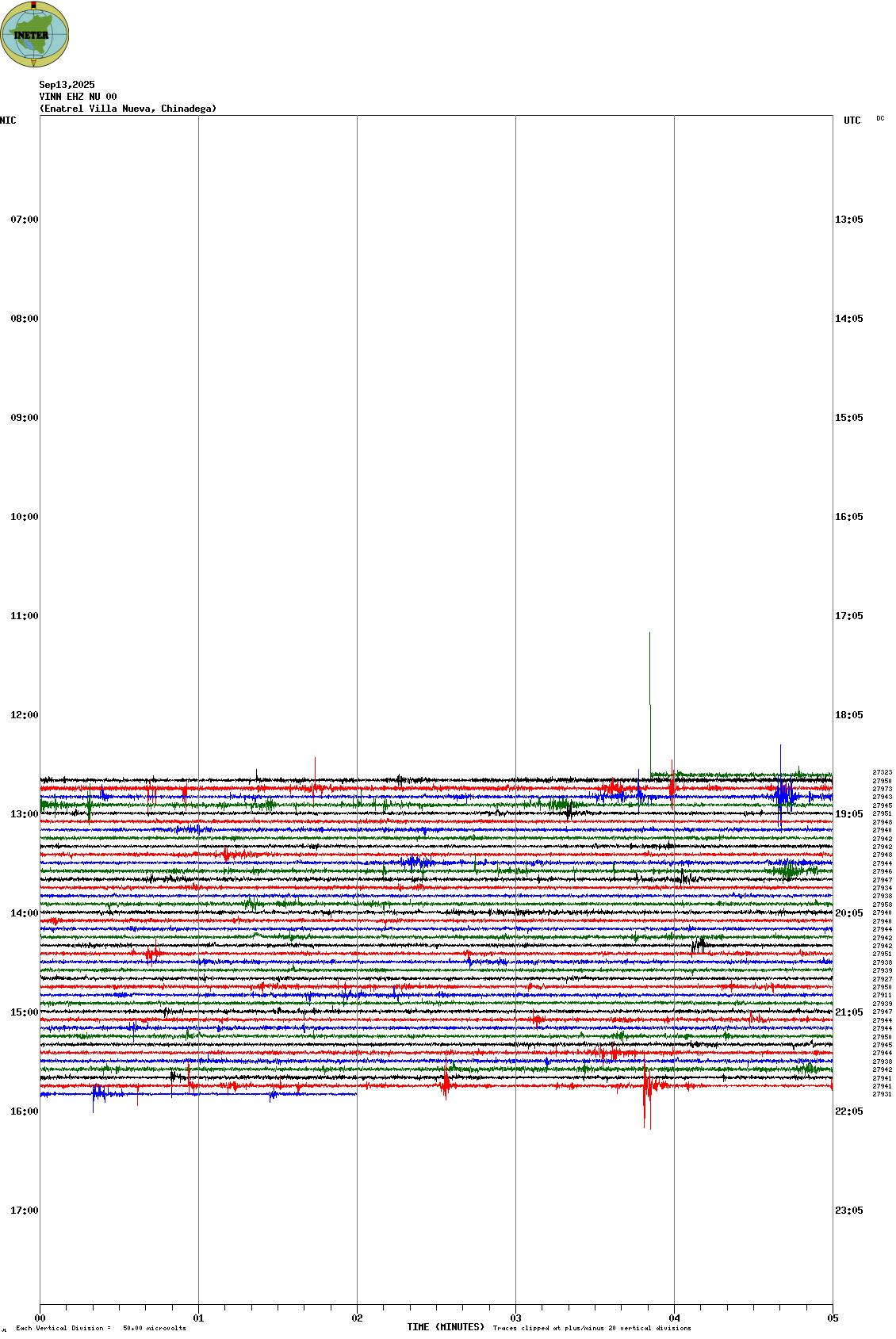Click the 03 minute axis label
The width and height of the screenshot is (896, 1339).
(x=515, y=1318)
